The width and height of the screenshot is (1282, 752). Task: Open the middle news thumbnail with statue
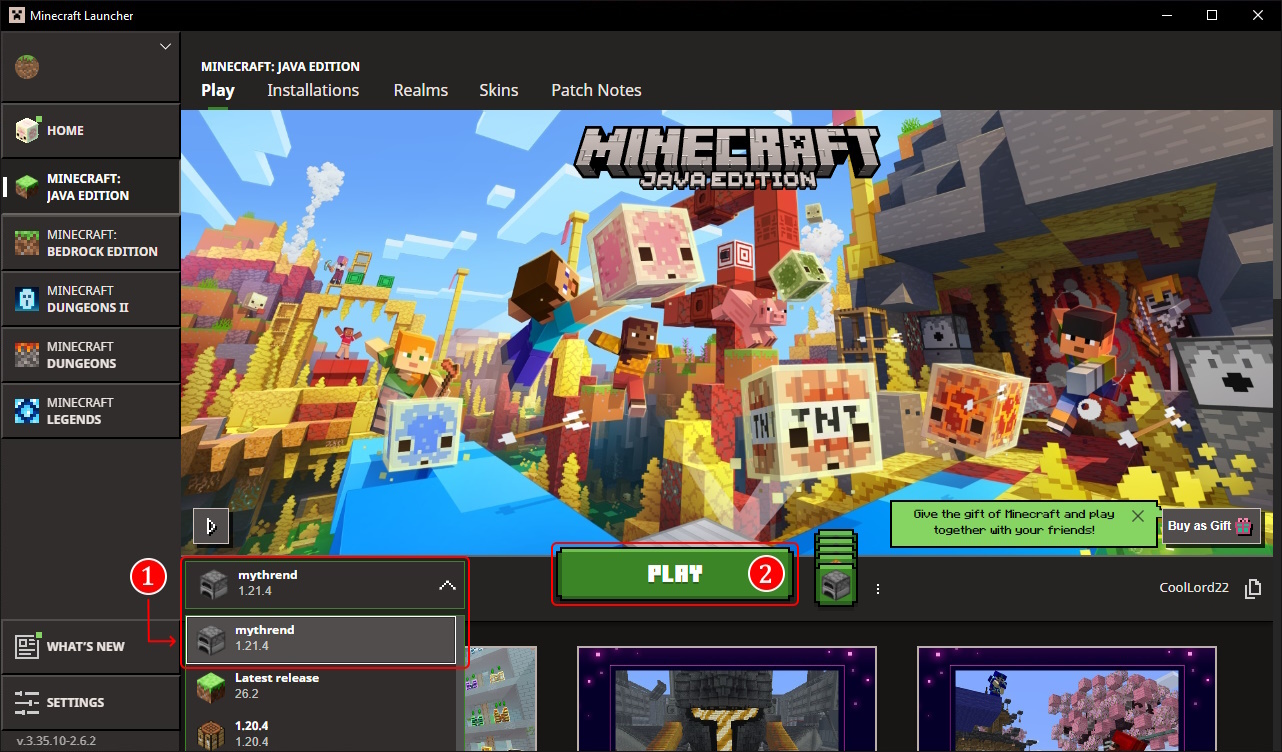(x=727, y=699)
